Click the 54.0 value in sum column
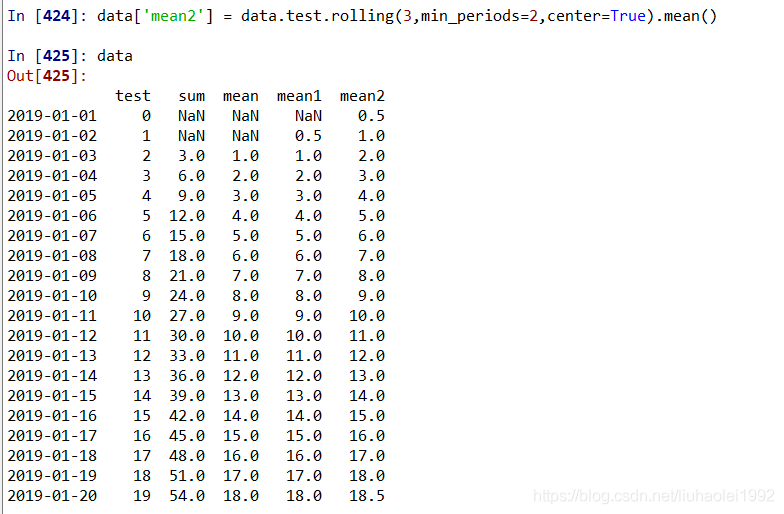This screenshot has height=514, width=784. coord(186,496)
